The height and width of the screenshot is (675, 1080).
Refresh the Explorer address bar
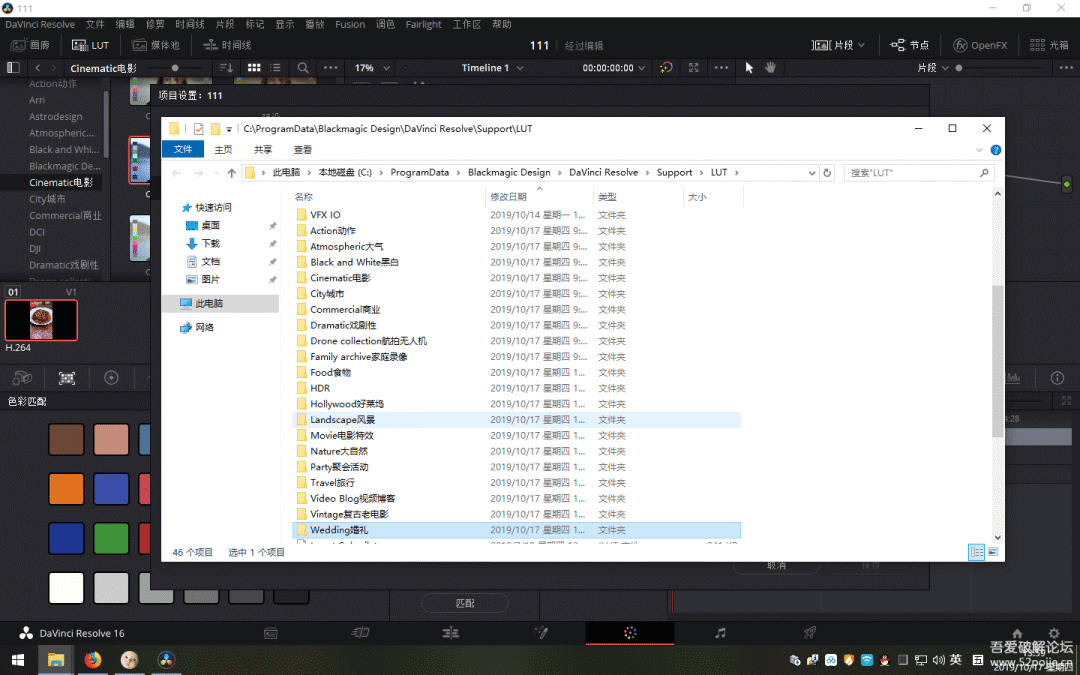[x=827, y=173]
